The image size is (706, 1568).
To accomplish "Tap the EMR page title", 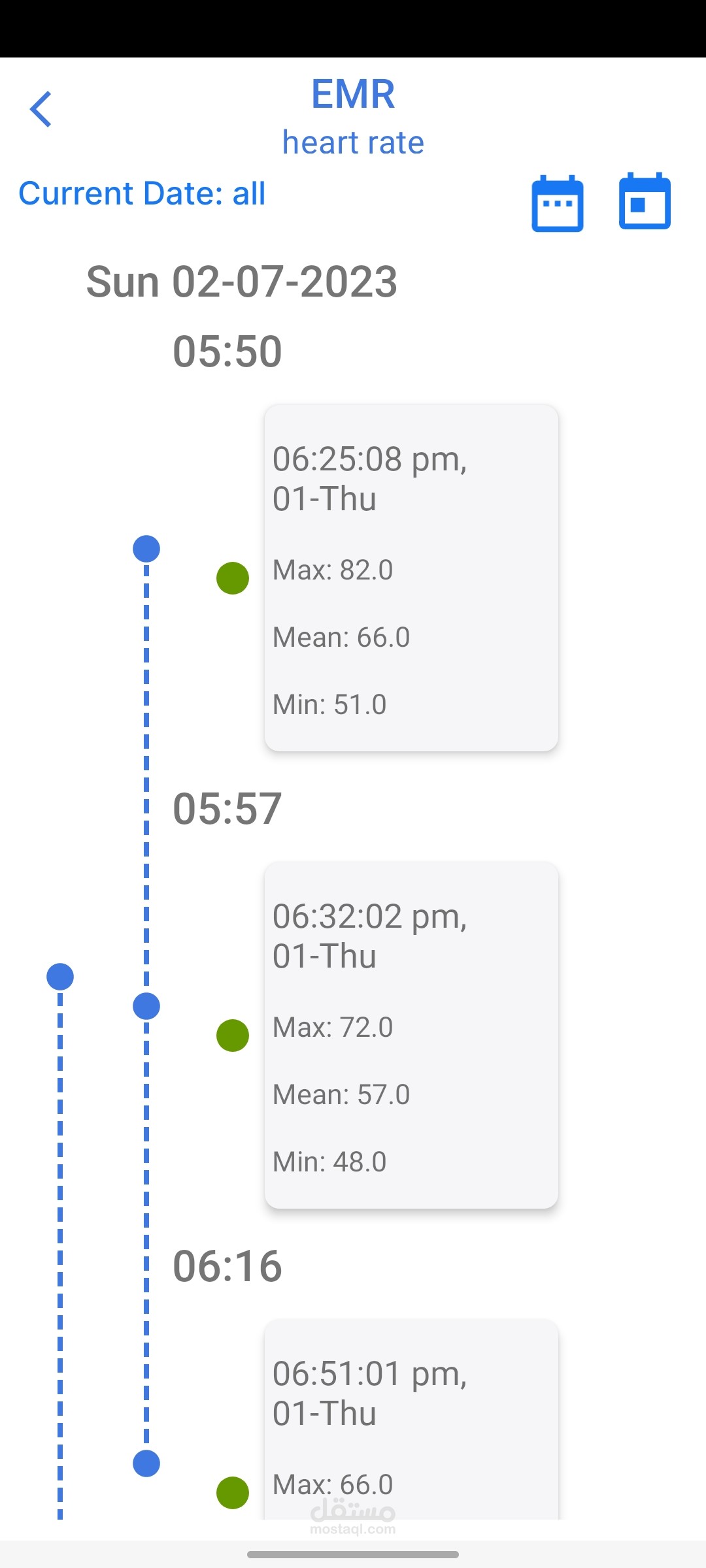I will pyautogui.click(x=353, y=94).
